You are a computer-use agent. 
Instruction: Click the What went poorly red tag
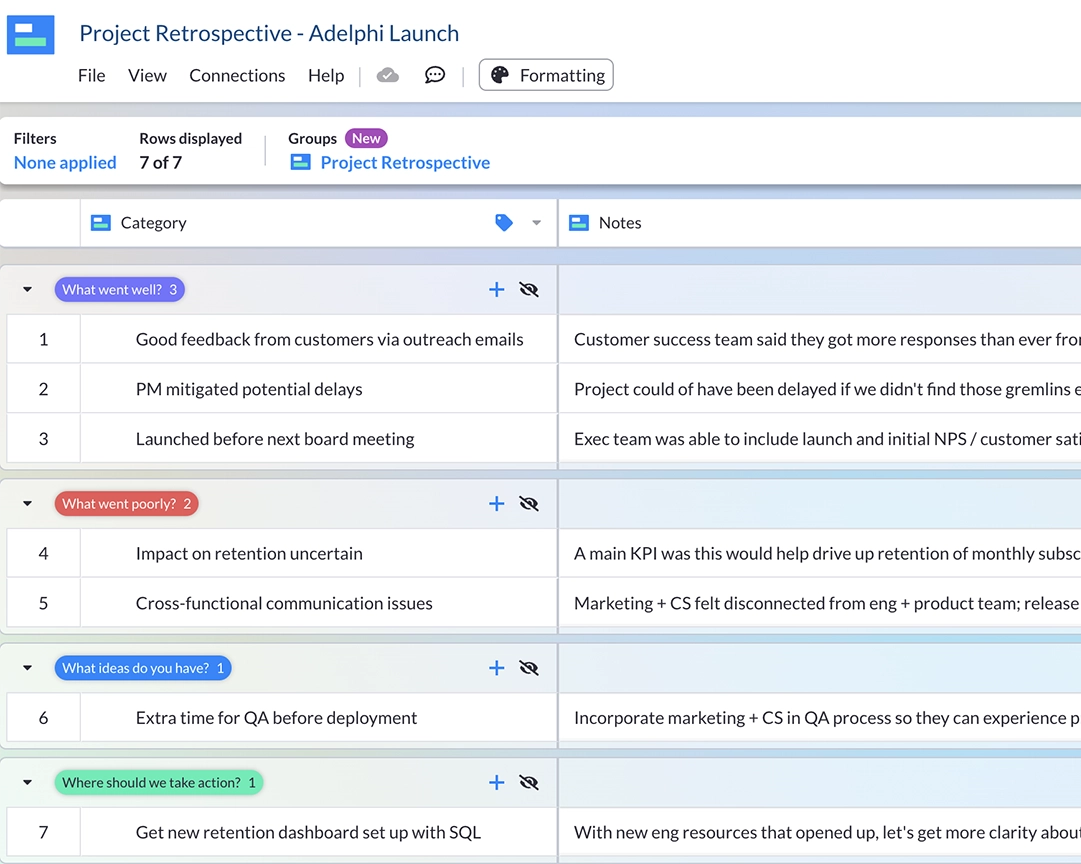(x=127, y=504)
